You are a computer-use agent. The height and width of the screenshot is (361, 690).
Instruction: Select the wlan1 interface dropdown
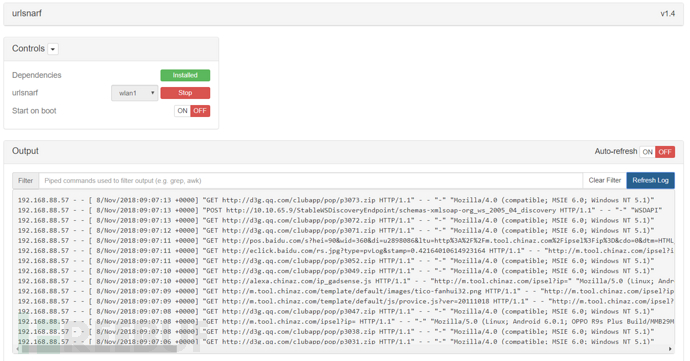(x=135, y=93)
